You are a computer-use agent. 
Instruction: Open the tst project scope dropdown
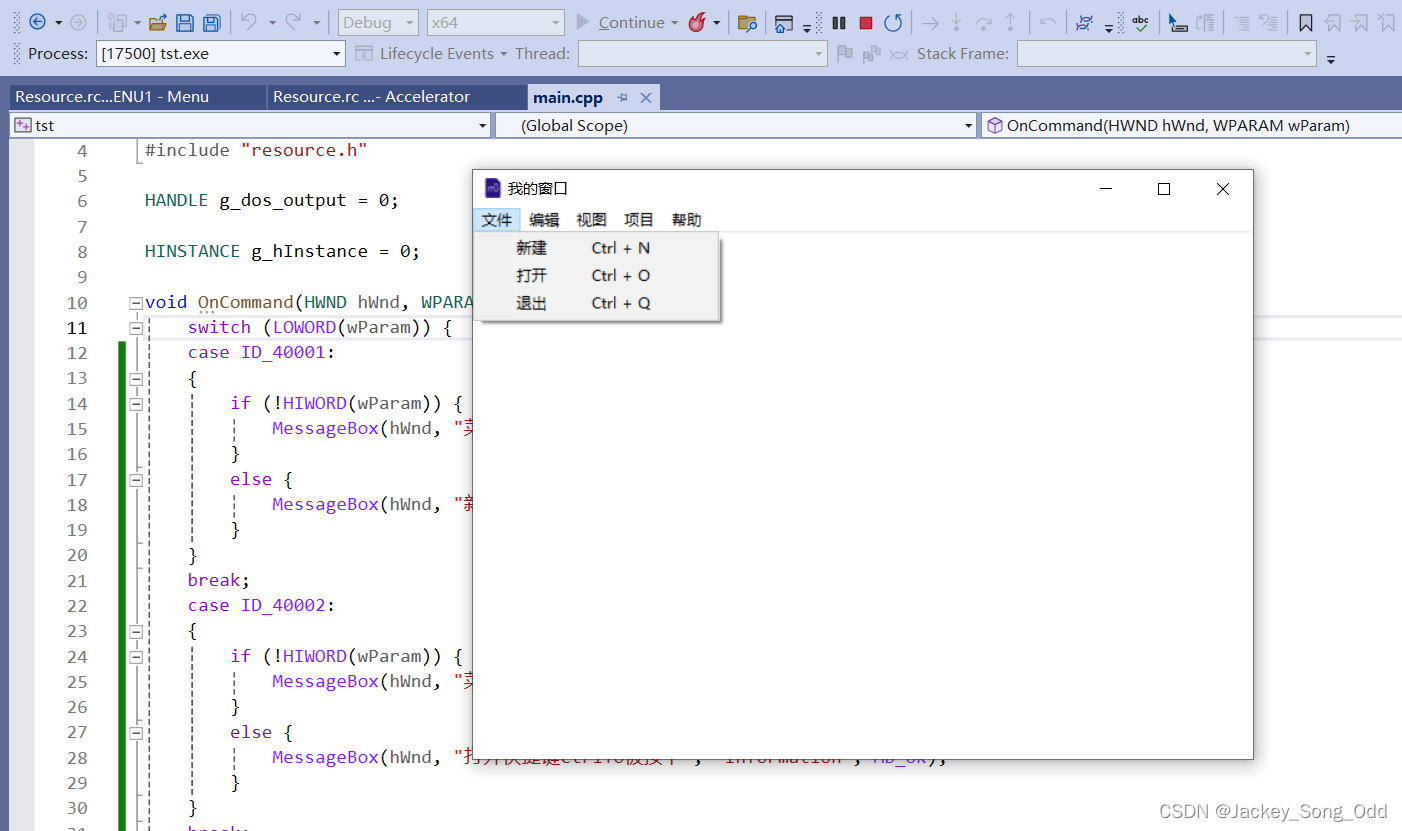(250, 125)
